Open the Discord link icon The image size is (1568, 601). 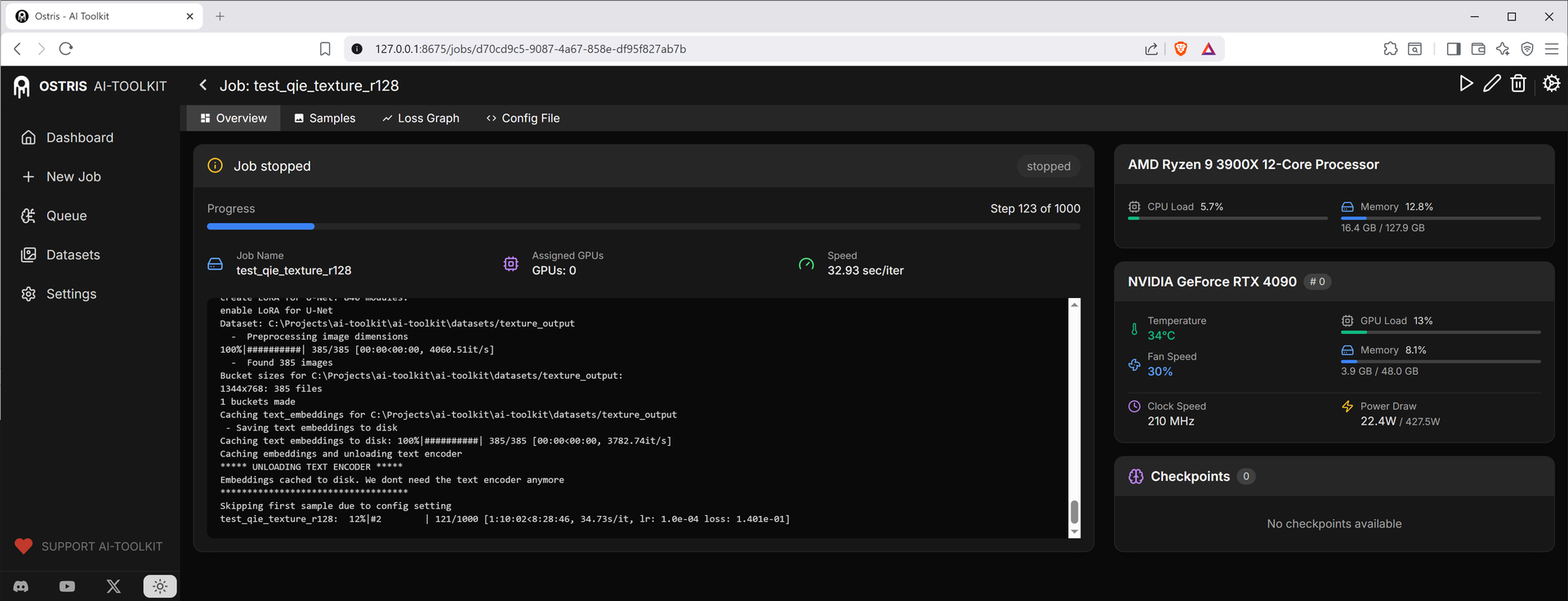point(21,586)
